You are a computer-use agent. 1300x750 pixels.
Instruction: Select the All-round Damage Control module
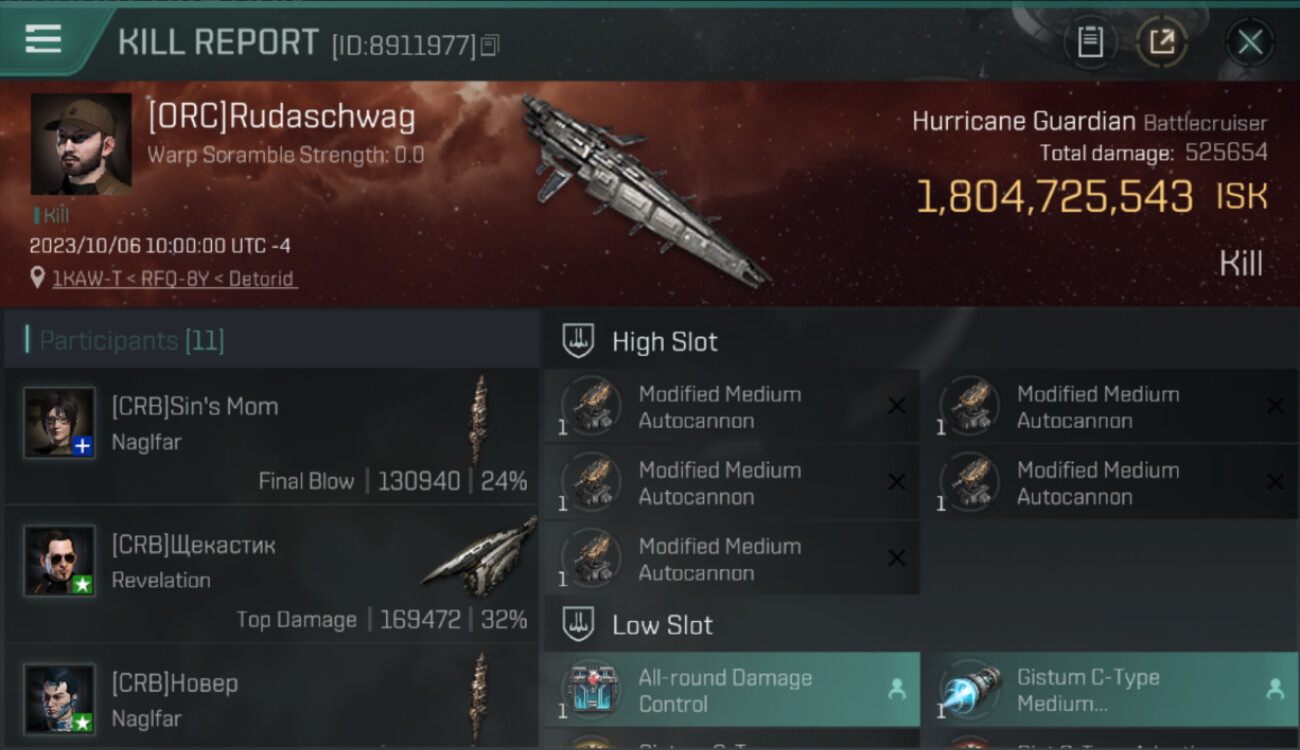732,690
